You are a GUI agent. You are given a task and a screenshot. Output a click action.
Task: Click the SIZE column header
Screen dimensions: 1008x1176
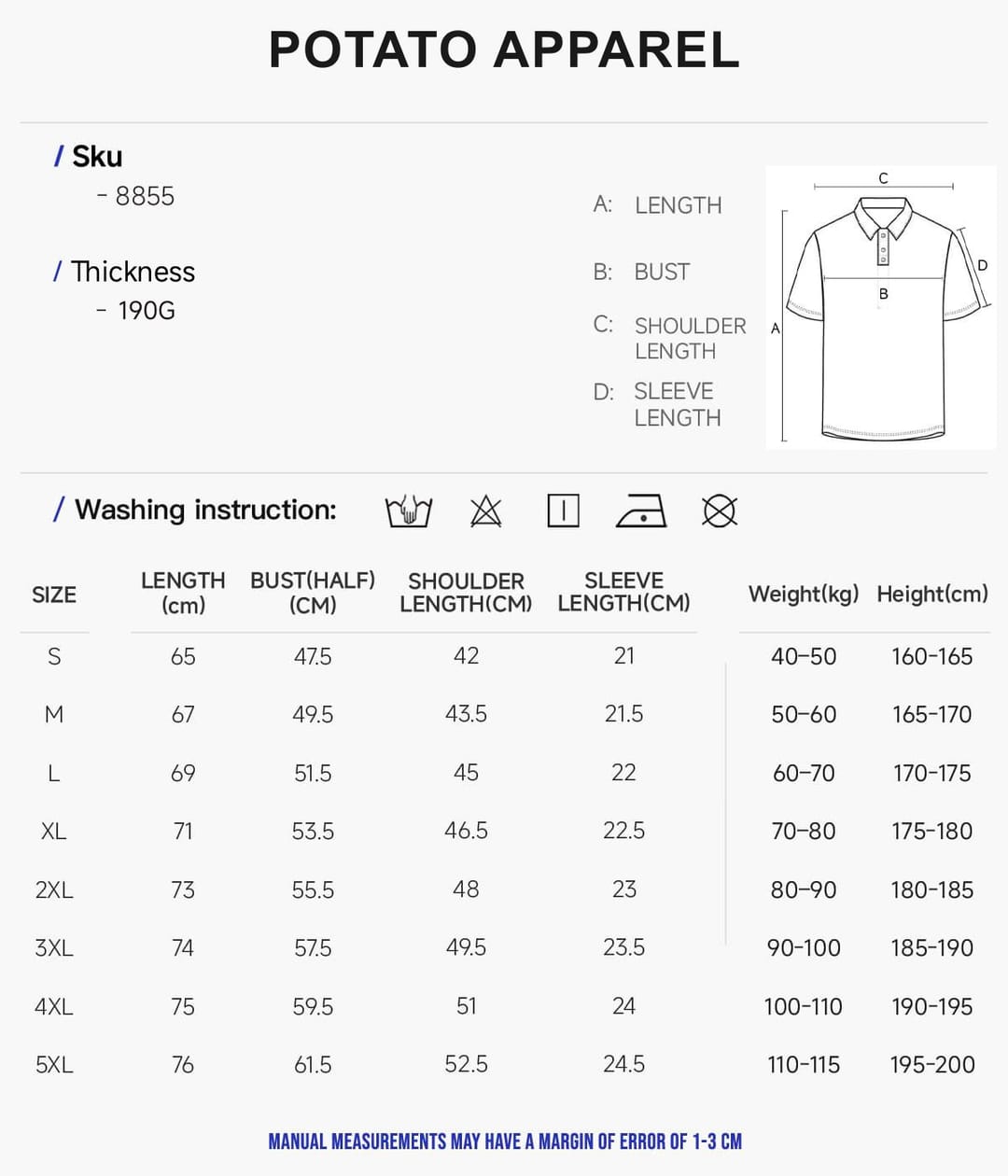[54, 595]
